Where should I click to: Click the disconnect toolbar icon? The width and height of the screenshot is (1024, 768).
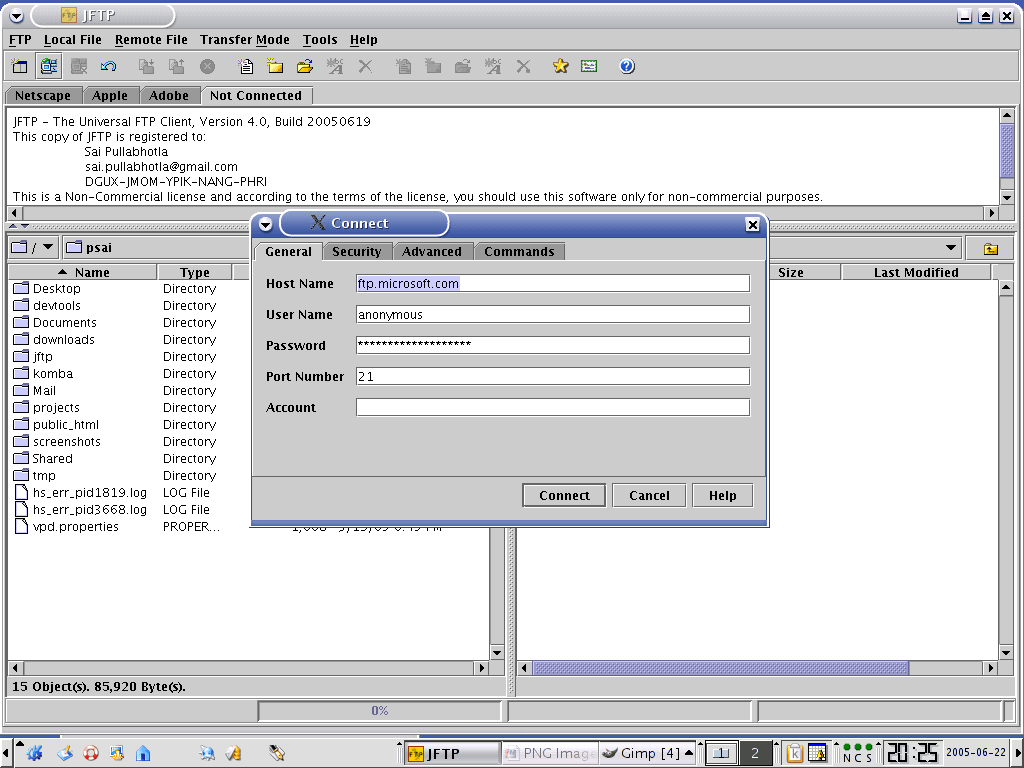pyautogui.click(x=79, y=66)
